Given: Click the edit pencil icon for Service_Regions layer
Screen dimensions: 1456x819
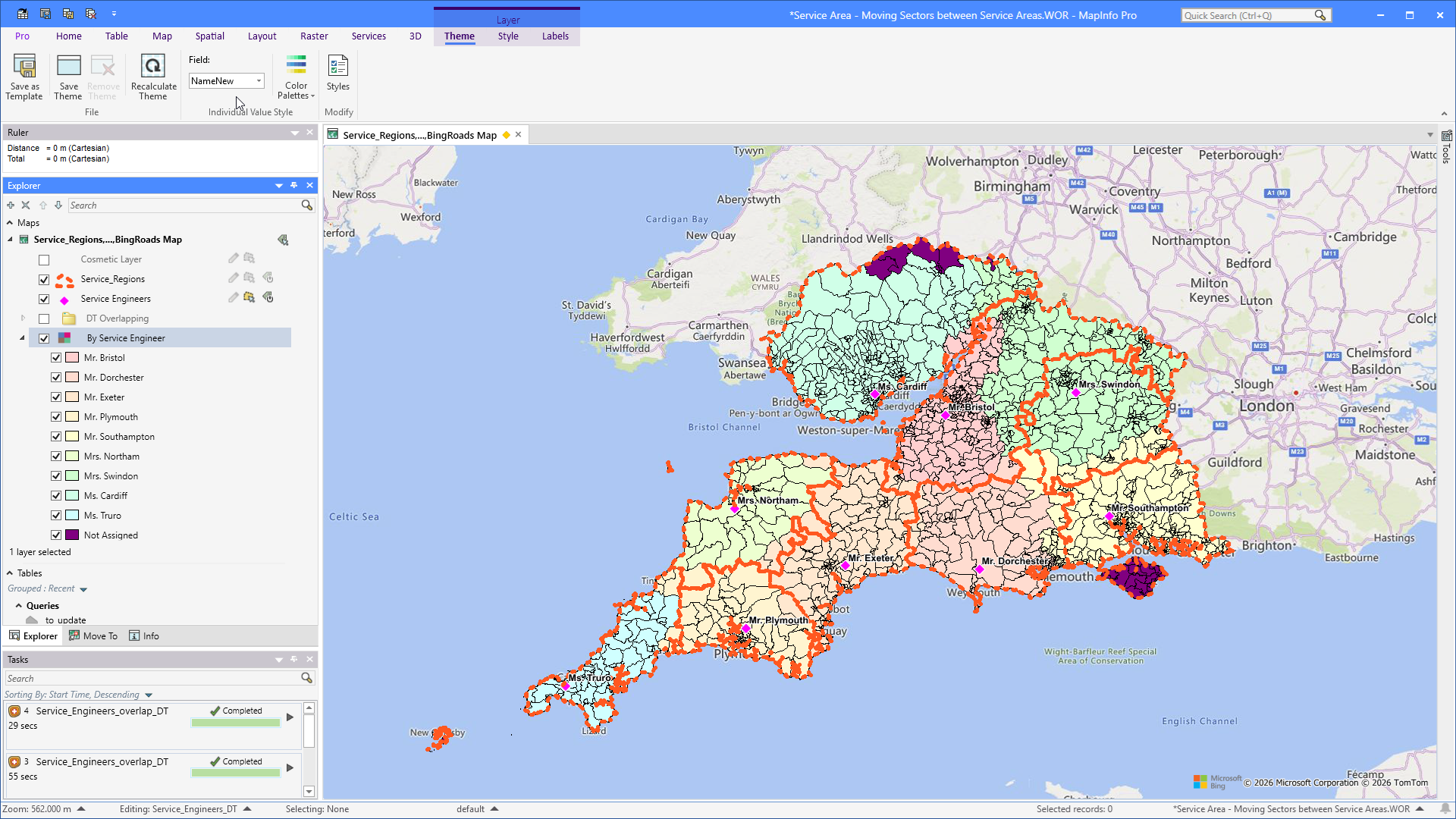Looking at the screenshot, I should pyautogui.click(x=234, y=278).
